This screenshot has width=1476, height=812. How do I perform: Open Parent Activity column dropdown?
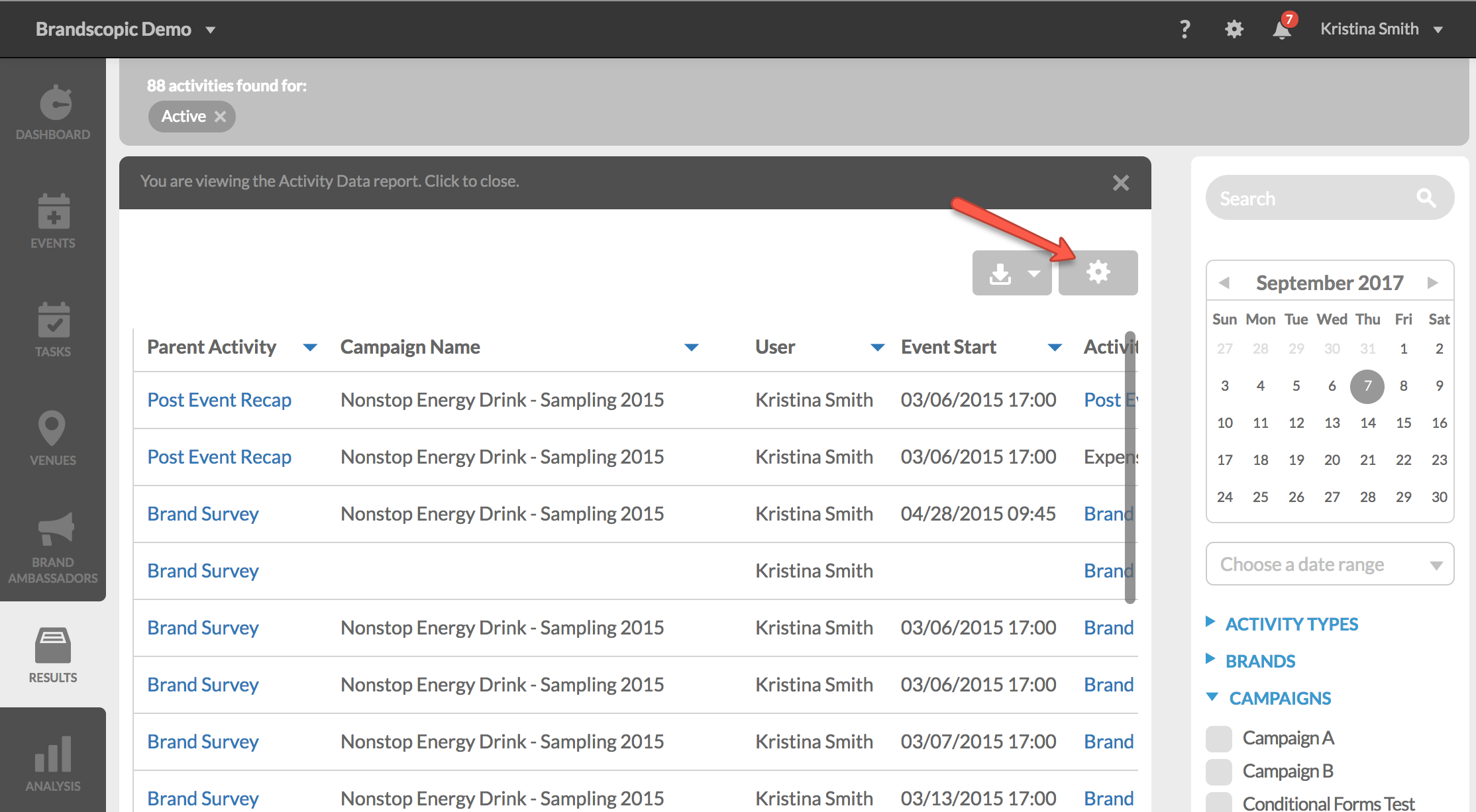coord(310,347)
